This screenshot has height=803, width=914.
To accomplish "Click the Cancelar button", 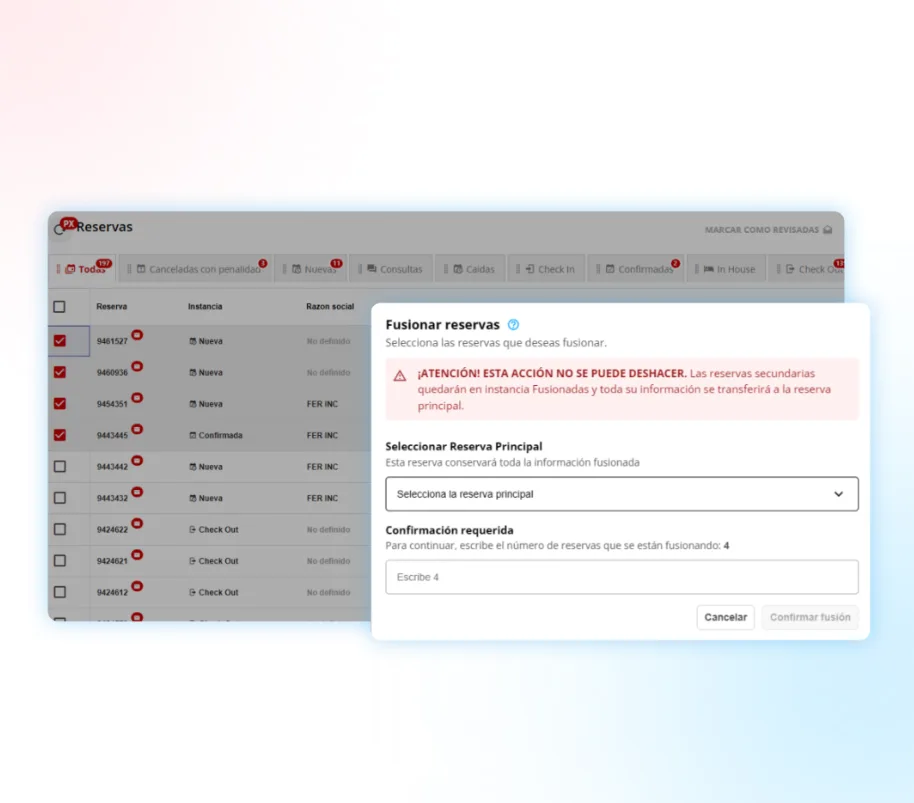I will click(725, 617).
